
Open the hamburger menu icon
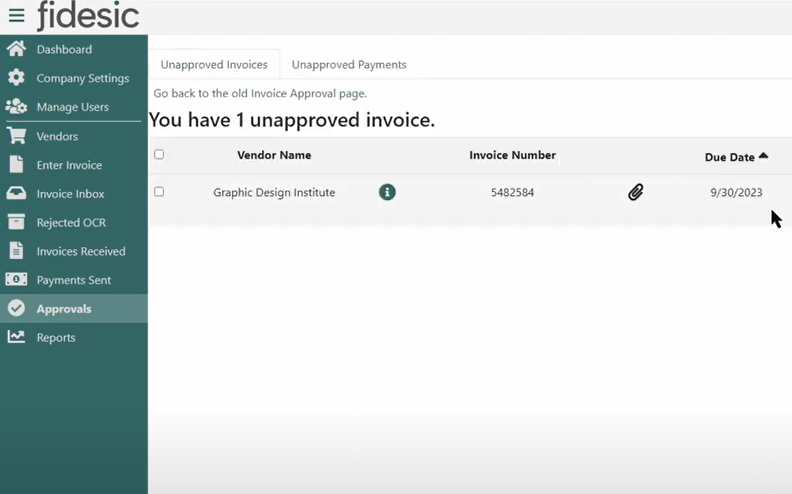coord(16,16)
